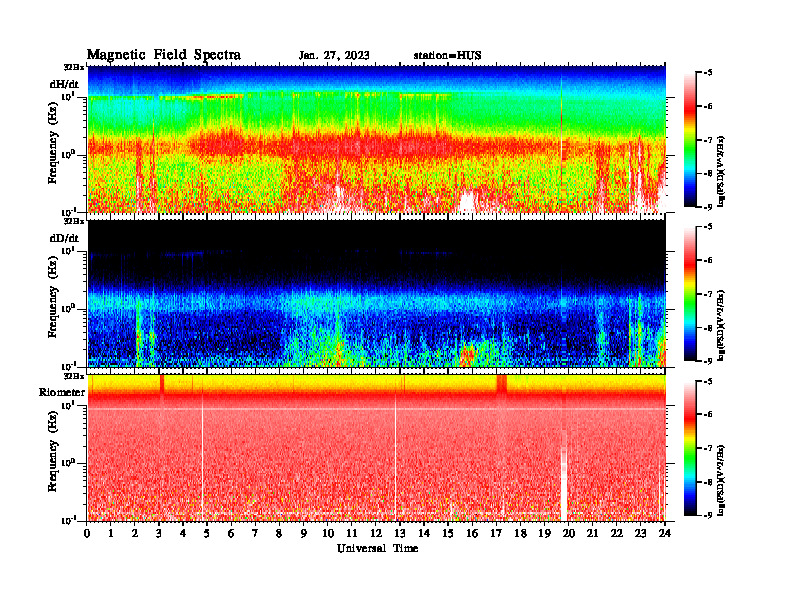This screenshot has width=792, height=612.
Task: Click the '-5' tick on Riometer colorbar
Action: click(x=708, y=381)
